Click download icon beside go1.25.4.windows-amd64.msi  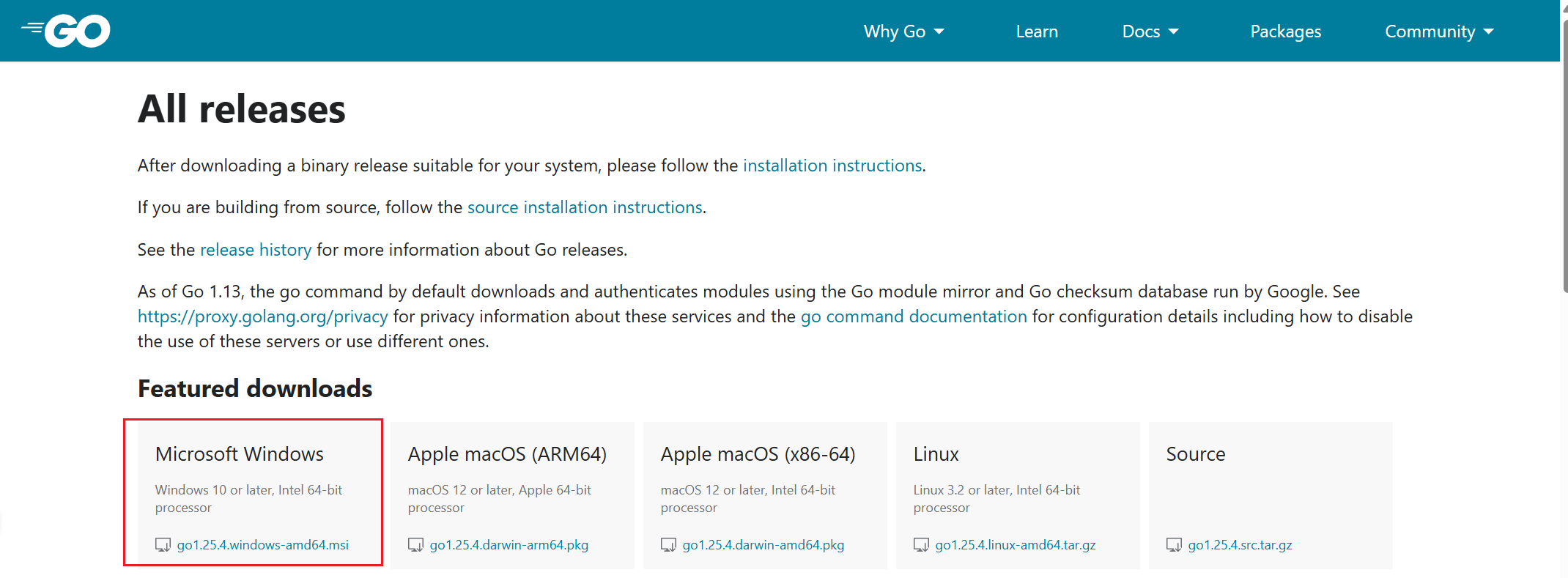click(163, 545)
